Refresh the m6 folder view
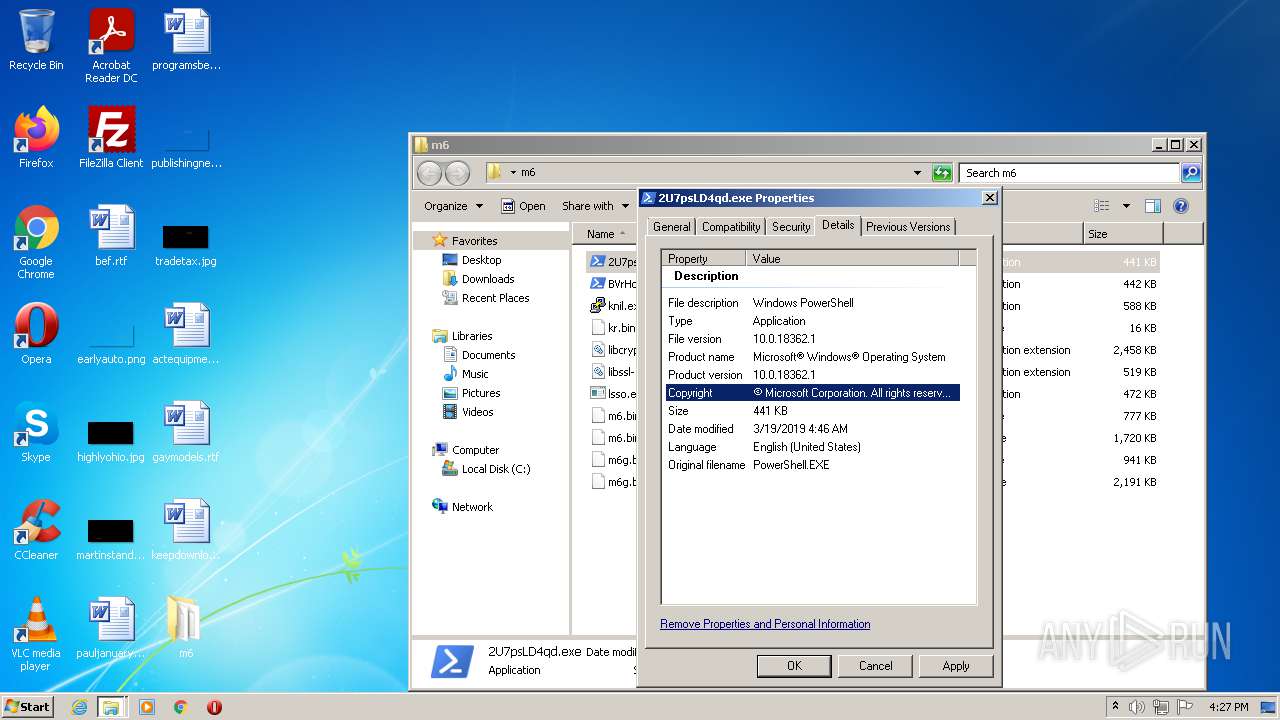Image resolution: width=1280 pixels, height=720 pixels. pyautogui.click(x=942, y=173)
